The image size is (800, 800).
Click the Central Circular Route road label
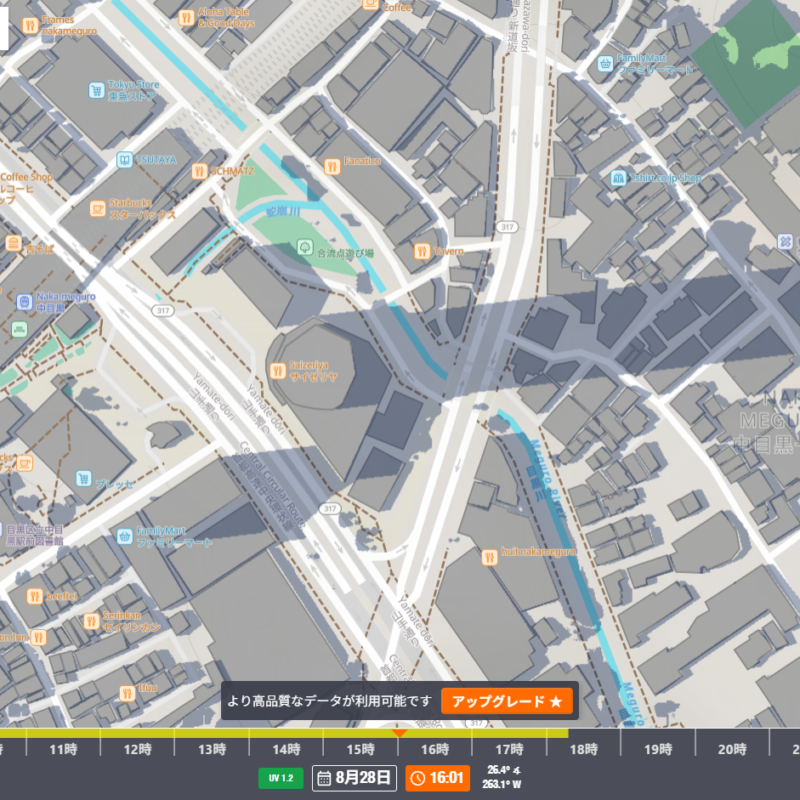[272, 485]
